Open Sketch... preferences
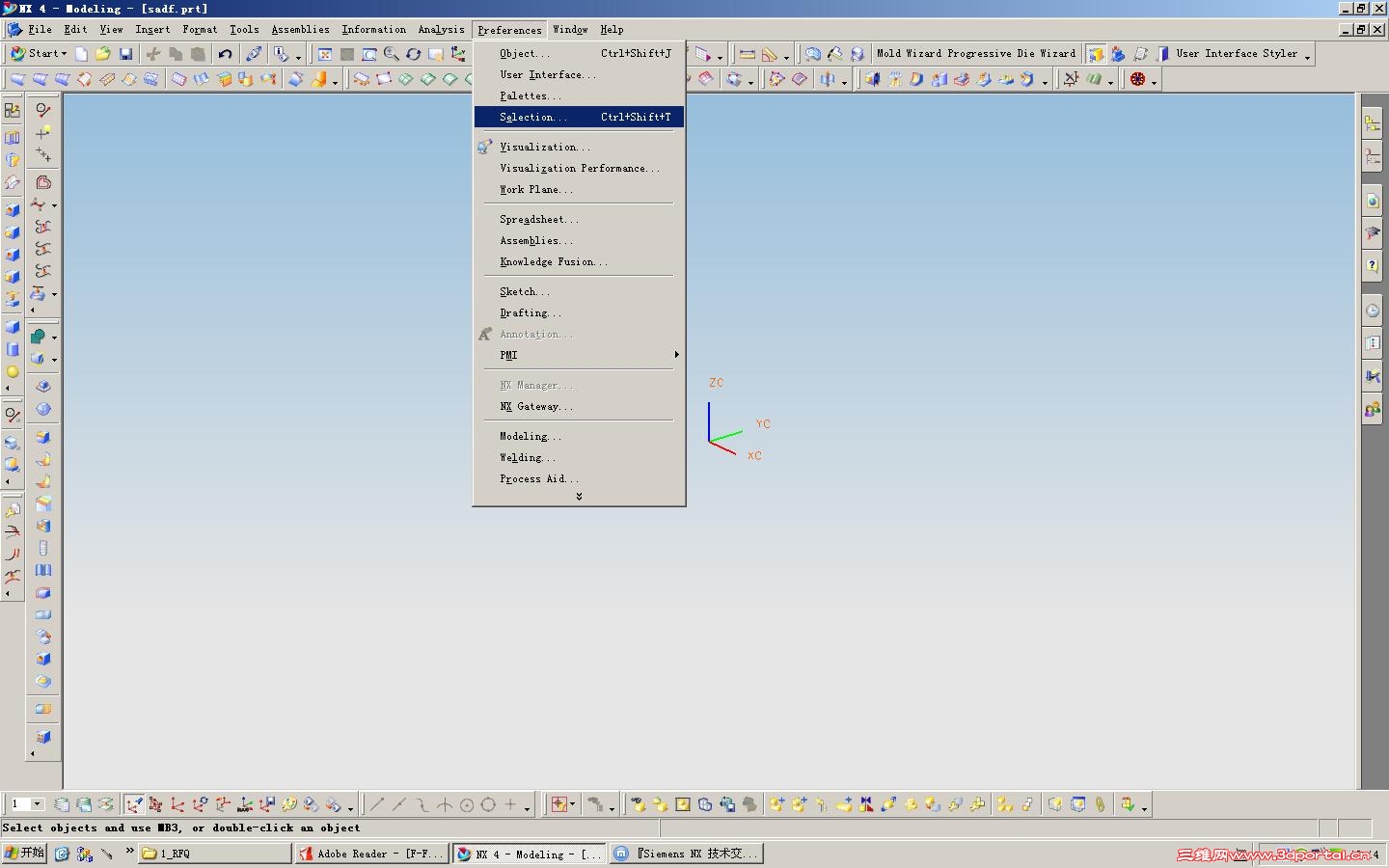 [x=579, y=291]
